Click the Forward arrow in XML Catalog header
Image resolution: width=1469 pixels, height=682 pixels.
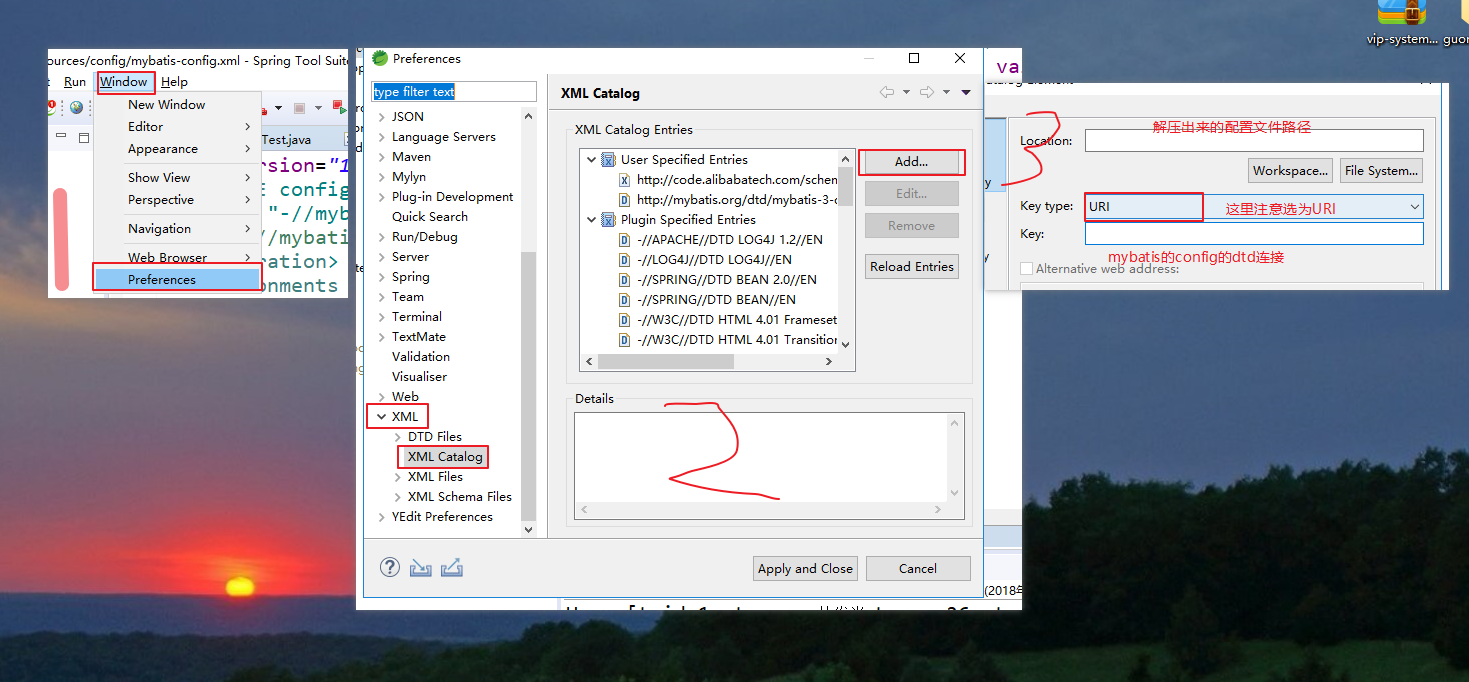click(927, 92)
